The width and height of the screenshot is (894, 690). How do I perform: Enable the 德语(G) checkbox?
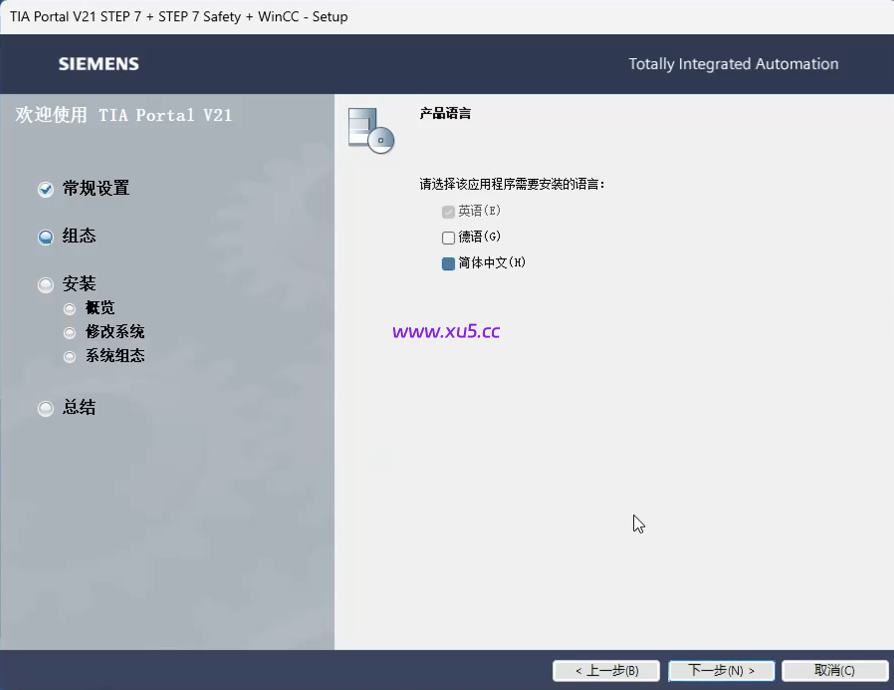448,238
